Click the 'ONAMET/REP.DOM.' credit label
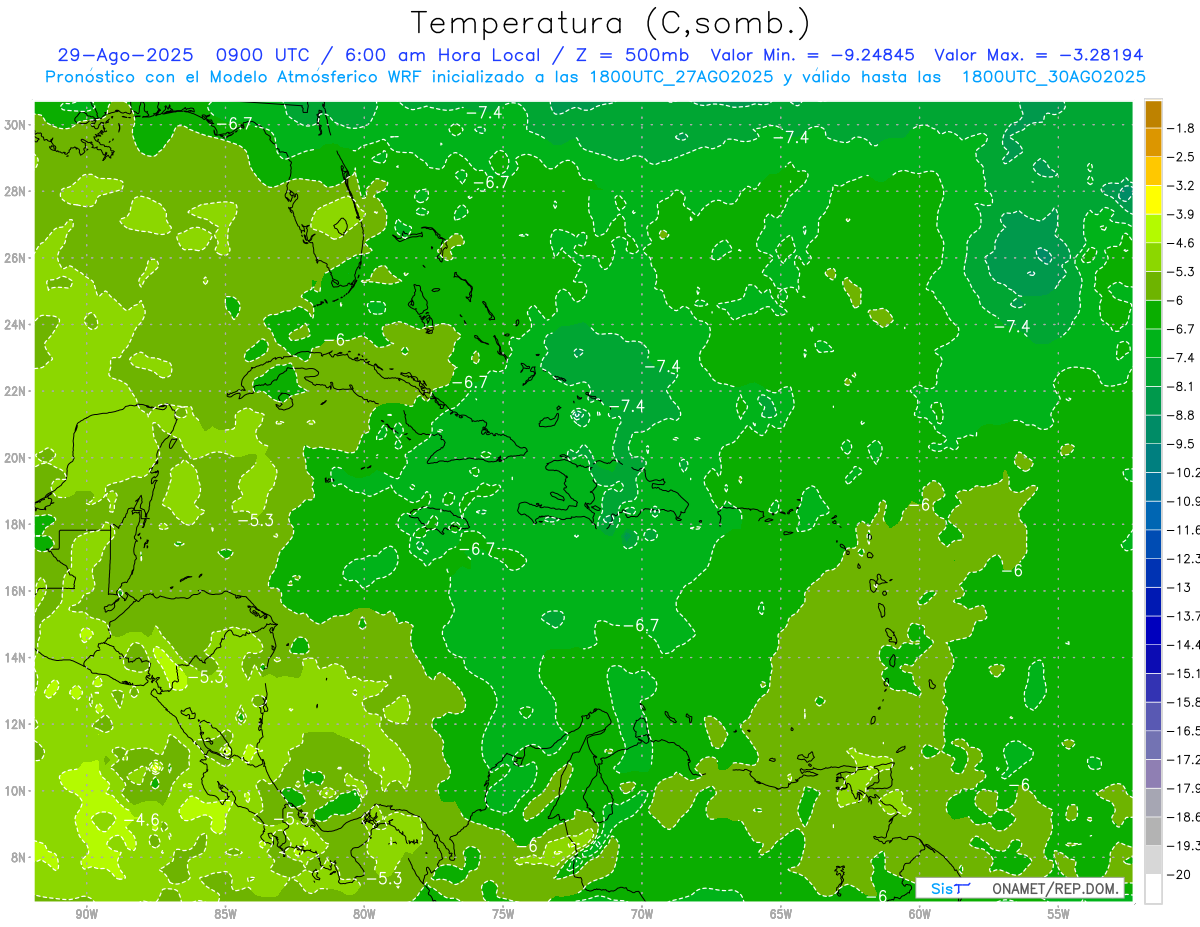Image resolution: width=1200 pixels, height=927 pixels. point(1056,888)
